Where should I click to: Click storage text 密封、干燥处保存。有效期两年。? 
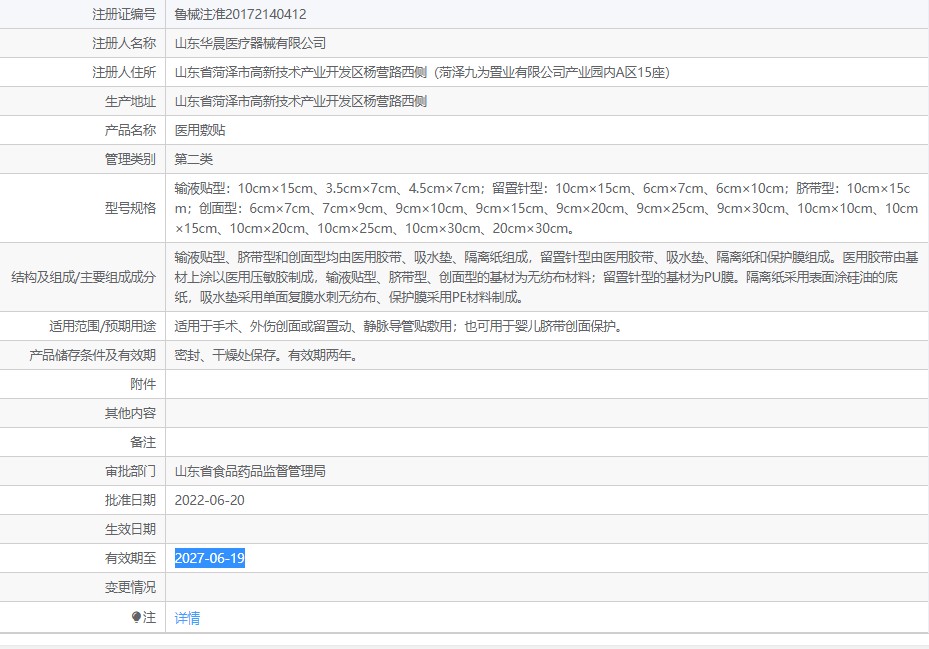tap(267, 355)
